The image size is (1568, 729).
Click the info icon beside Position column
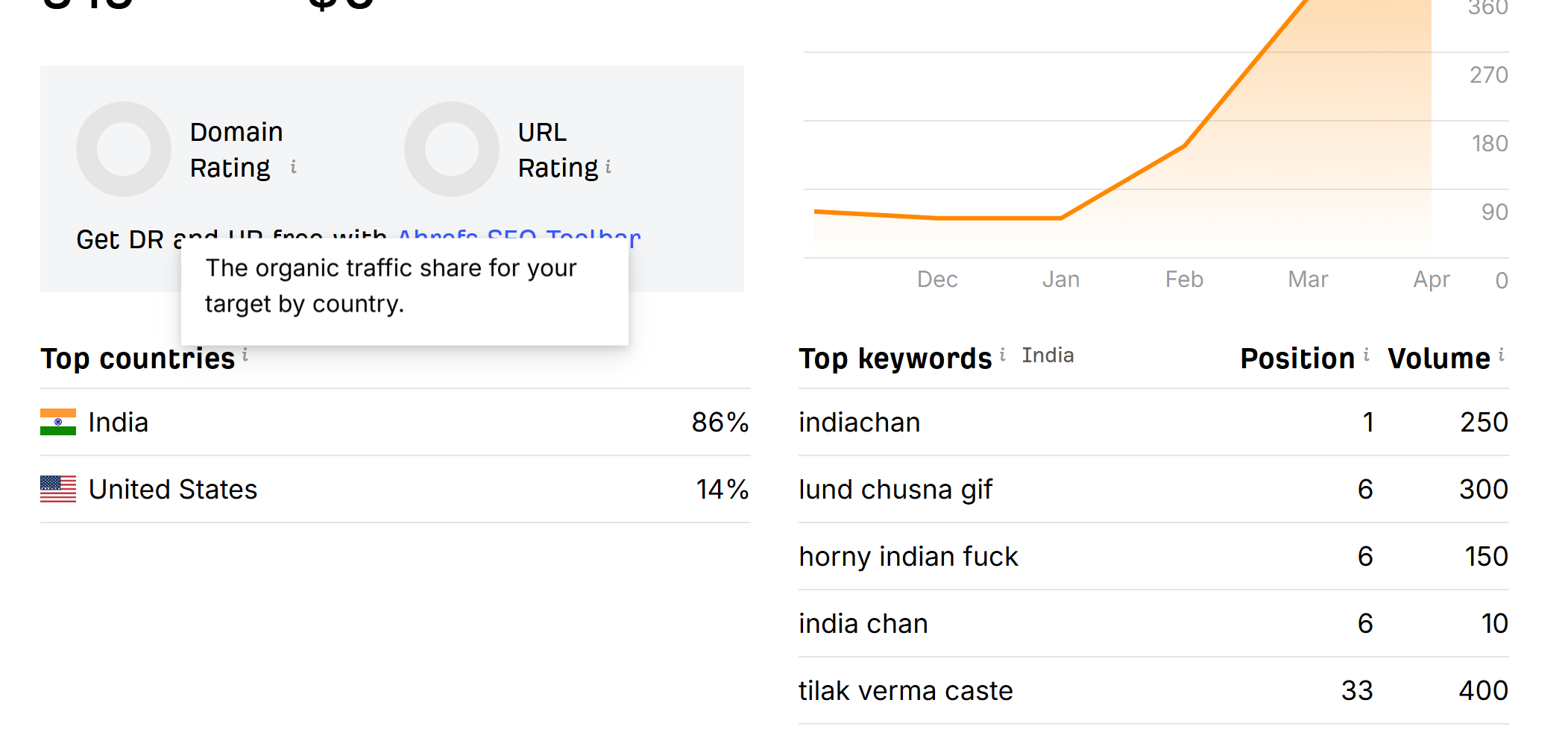click(x=1367, y=355)
